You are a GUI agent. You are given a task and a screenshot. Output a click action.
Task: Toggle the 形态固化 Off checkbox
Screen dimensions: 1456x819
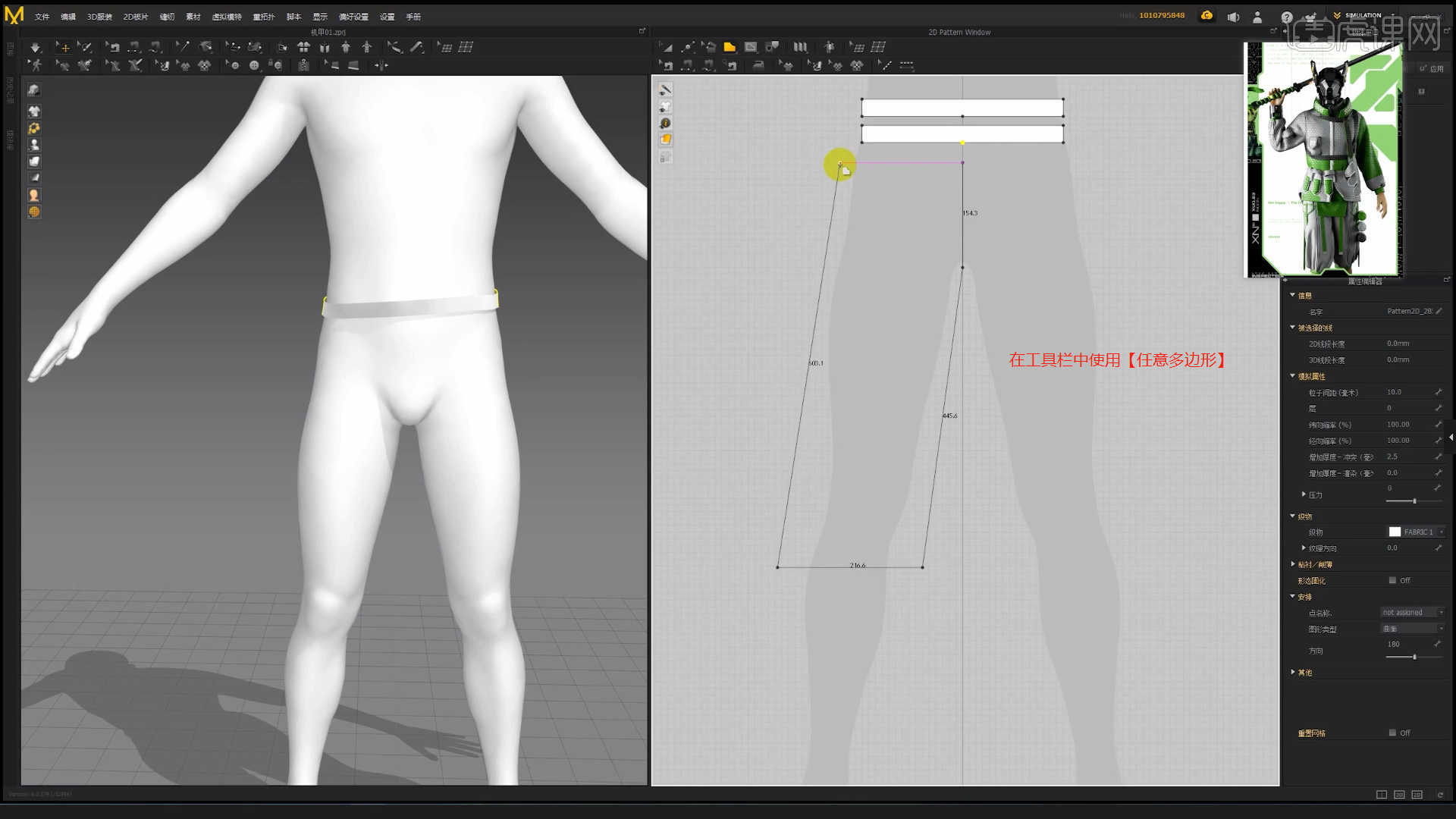tap(1392, 580)
